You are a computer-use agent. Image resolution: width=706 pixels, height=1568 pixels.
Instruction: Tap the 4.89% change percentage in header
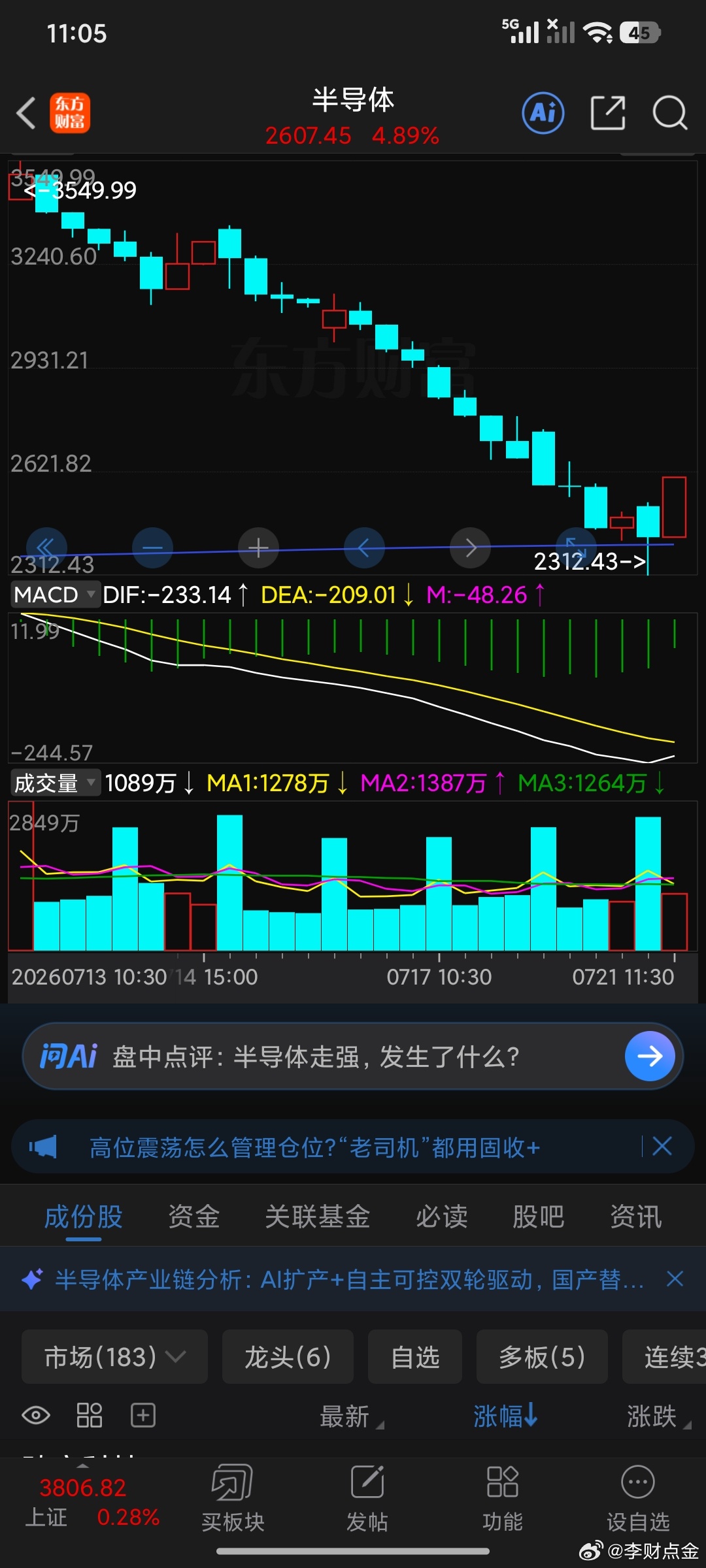405,136
